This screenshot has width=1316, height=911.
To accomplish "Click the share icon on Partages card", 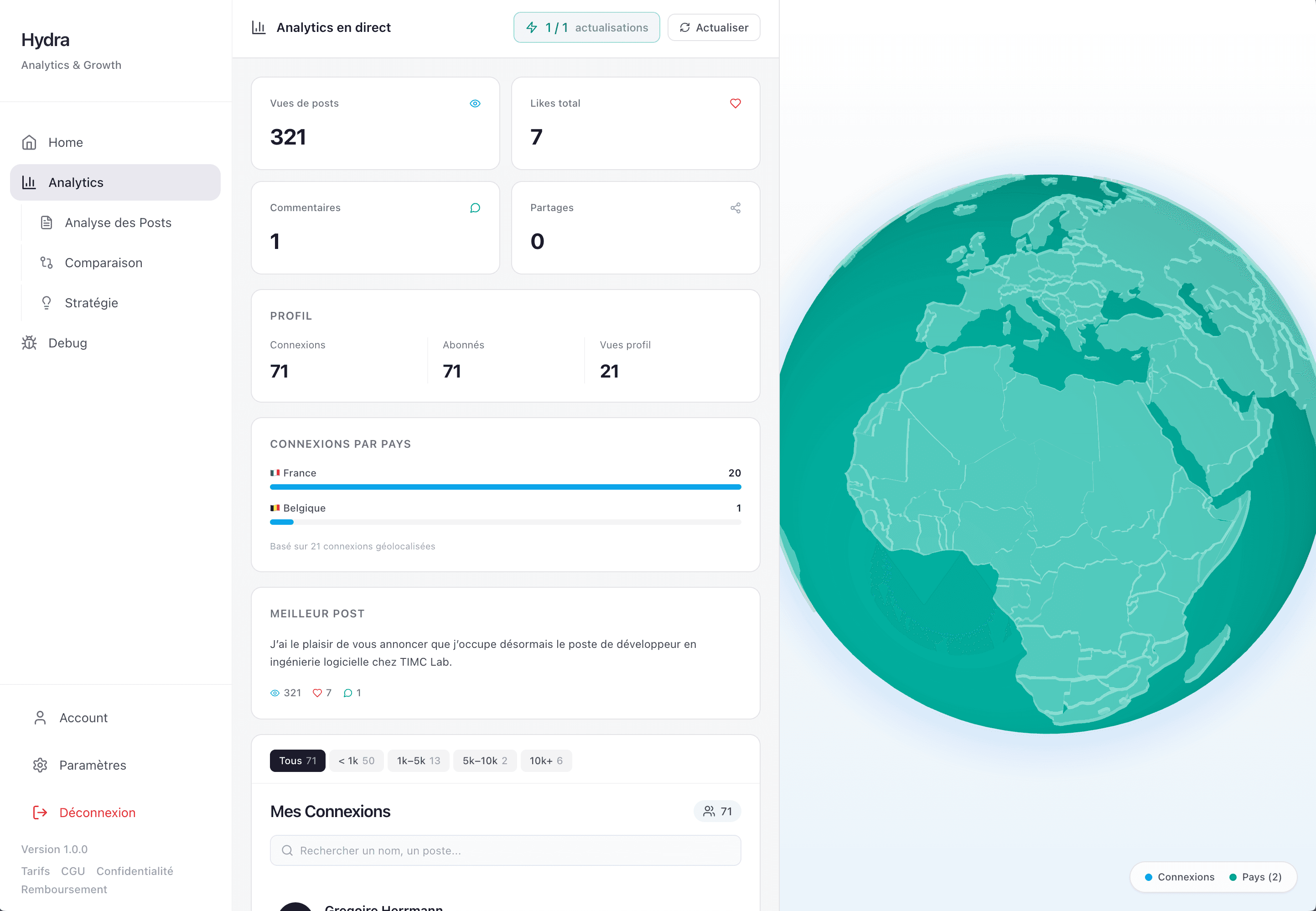I will pos(735,208).
